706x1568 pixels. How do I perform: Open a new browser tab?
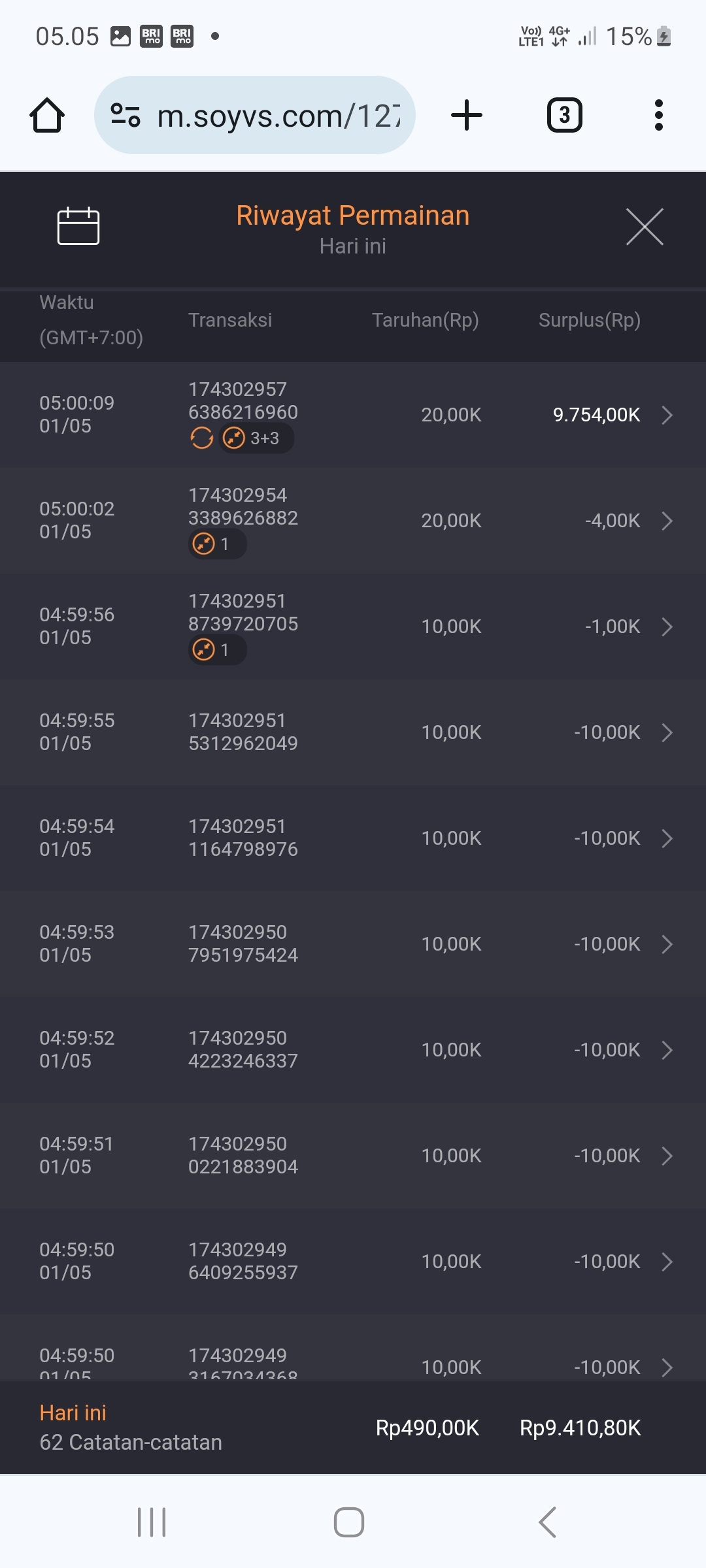(x=467, y=116)
